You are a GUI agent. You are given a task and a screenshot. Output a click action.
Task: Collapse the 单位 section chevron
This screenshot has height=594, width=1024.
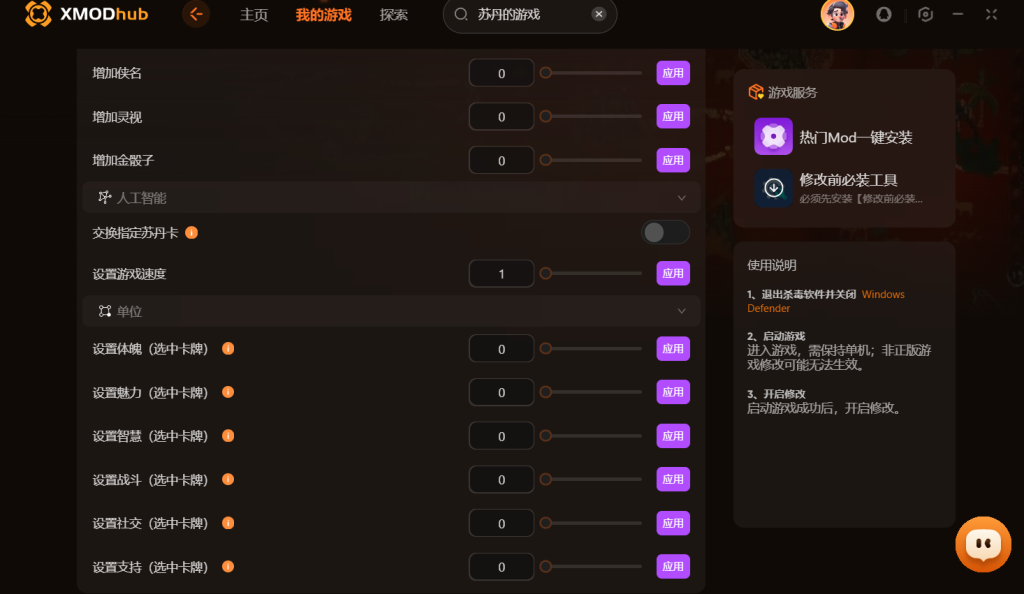click(681, 311)
